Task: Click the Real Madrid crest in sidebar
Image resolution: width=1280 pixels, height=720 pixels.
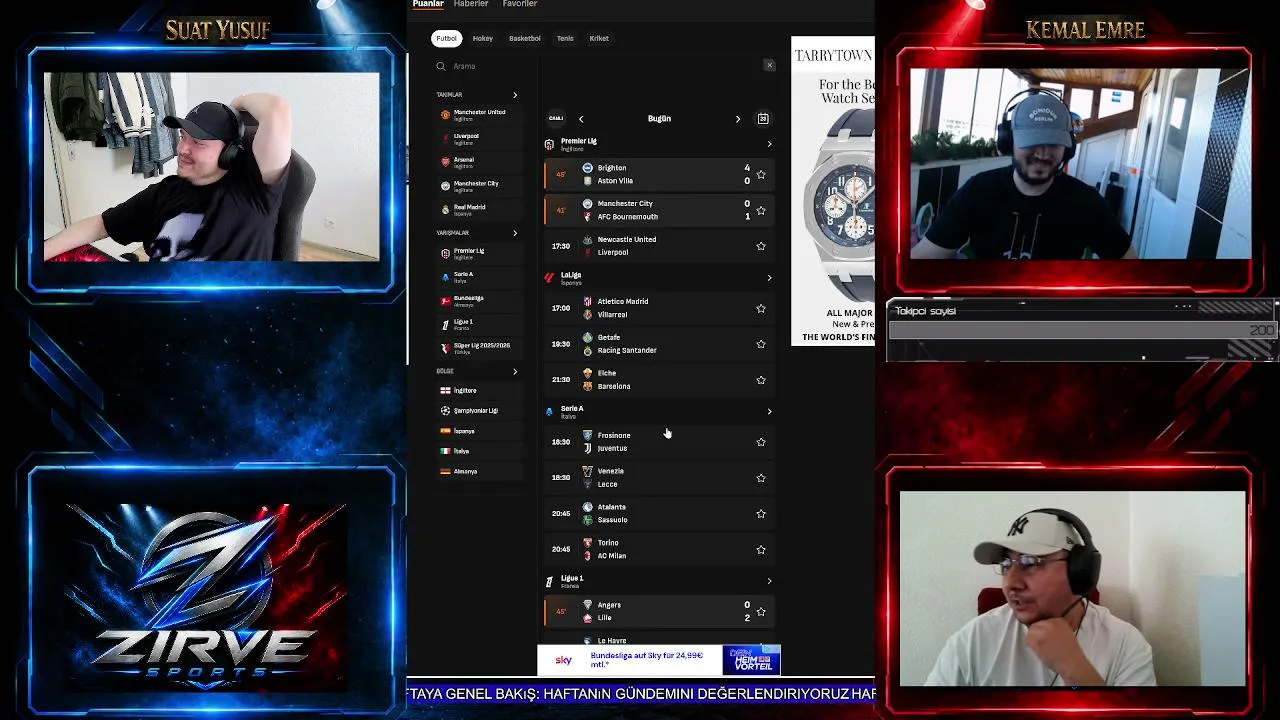Action: [x=446, y=210]
